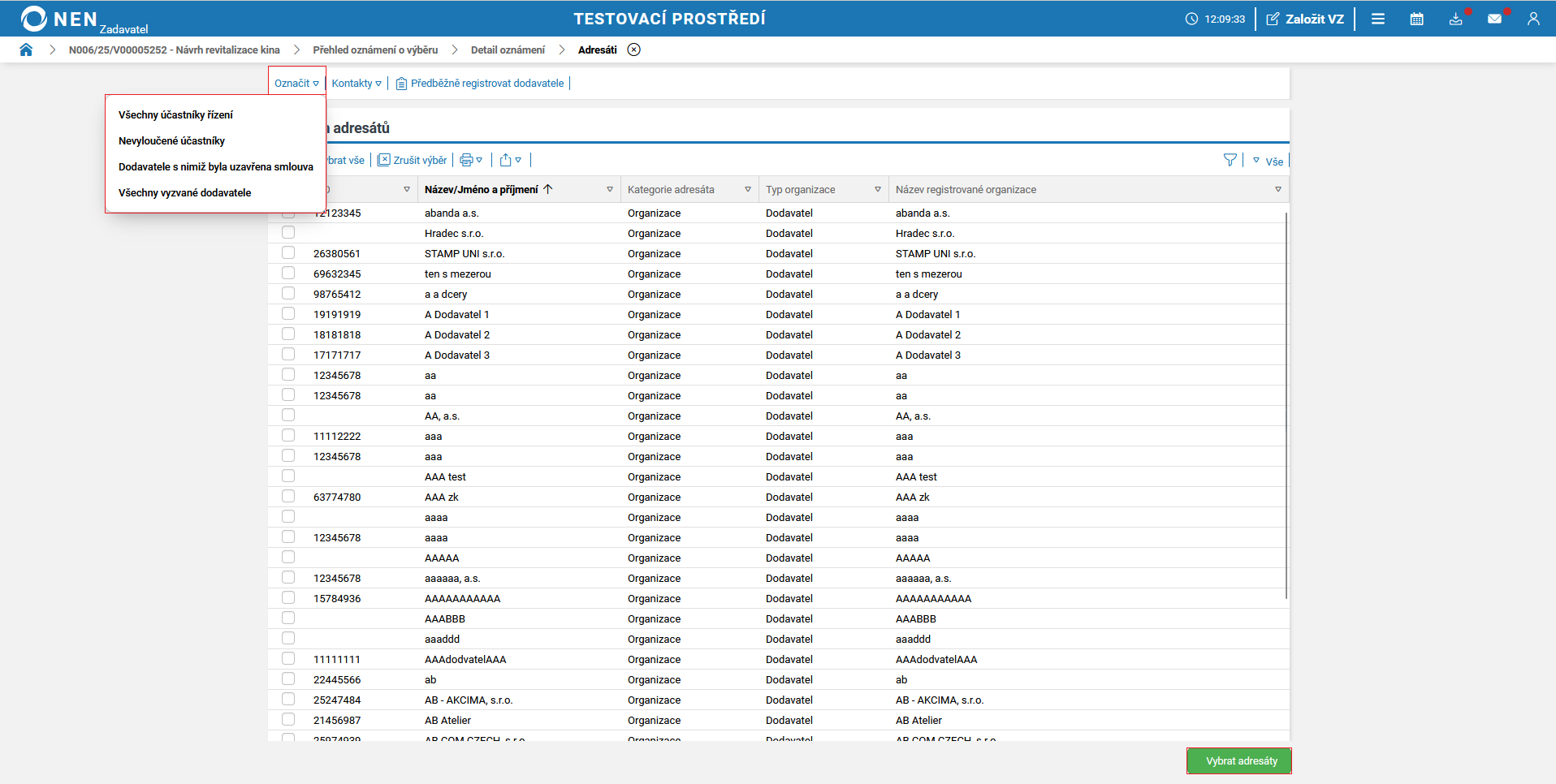Click 'Předběžně registrovat dodavatele' link

[x=486, y=84]
